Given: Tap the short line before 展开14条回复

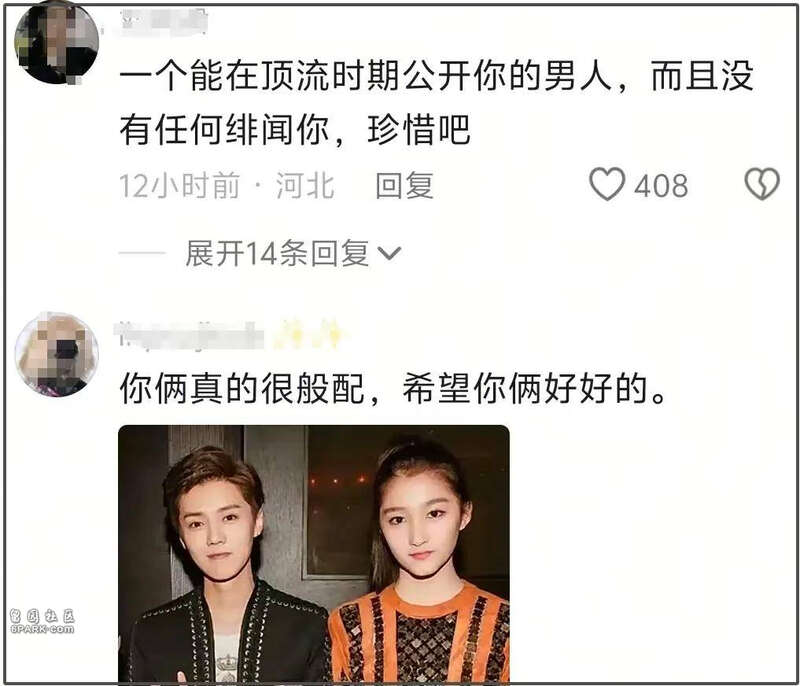Looking at the screenshot, I should (142, 253).
